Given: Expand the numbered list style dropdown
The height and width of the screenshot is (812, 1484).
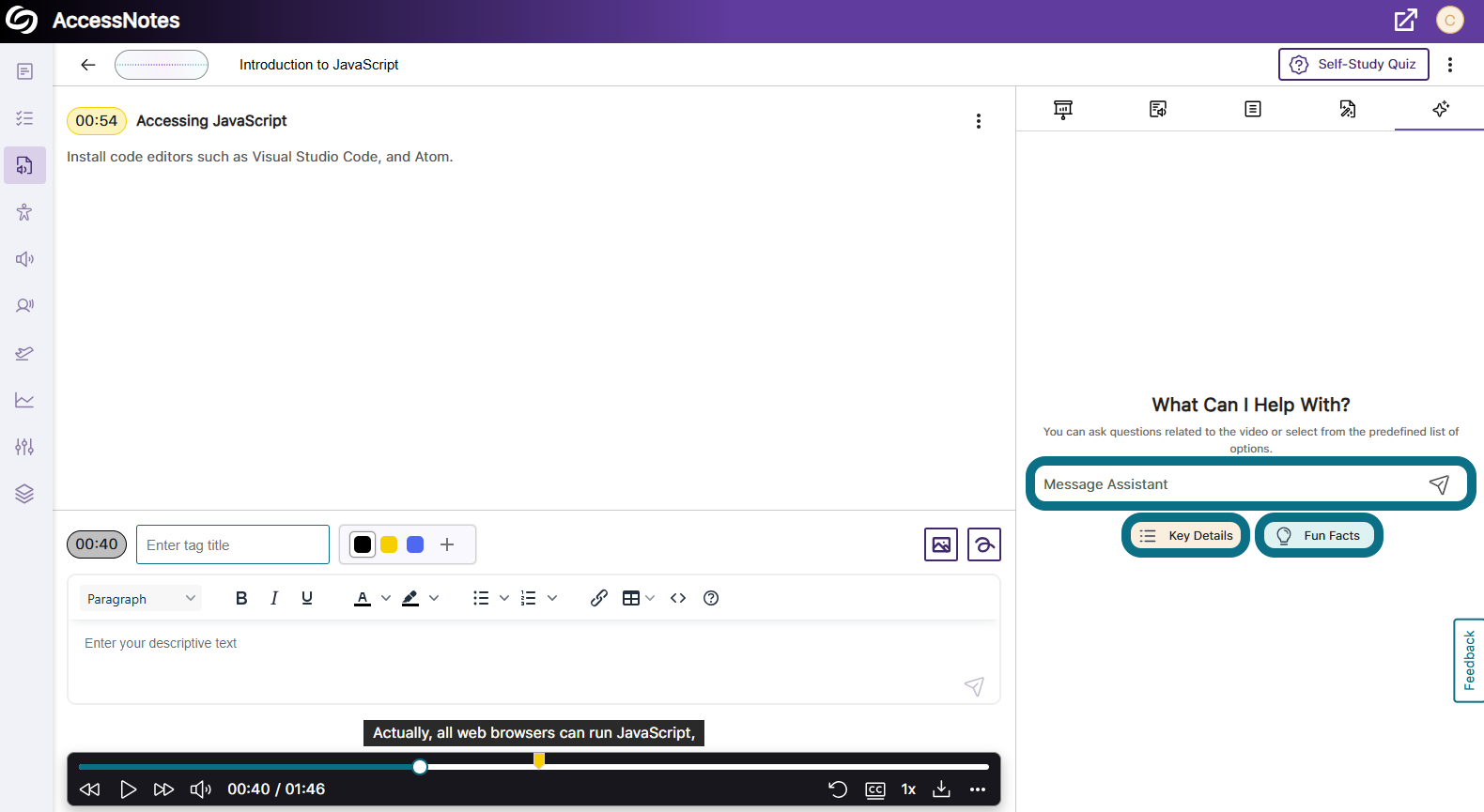Looking at the screenshot, I should [x=552, y=598].
